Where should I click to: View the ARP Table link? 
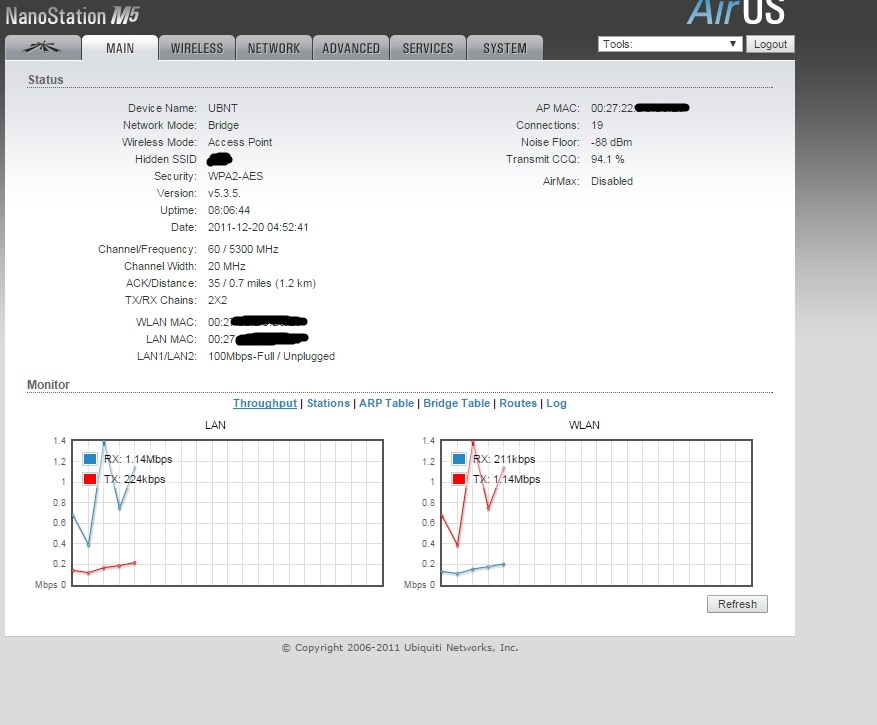click(386, 403)
